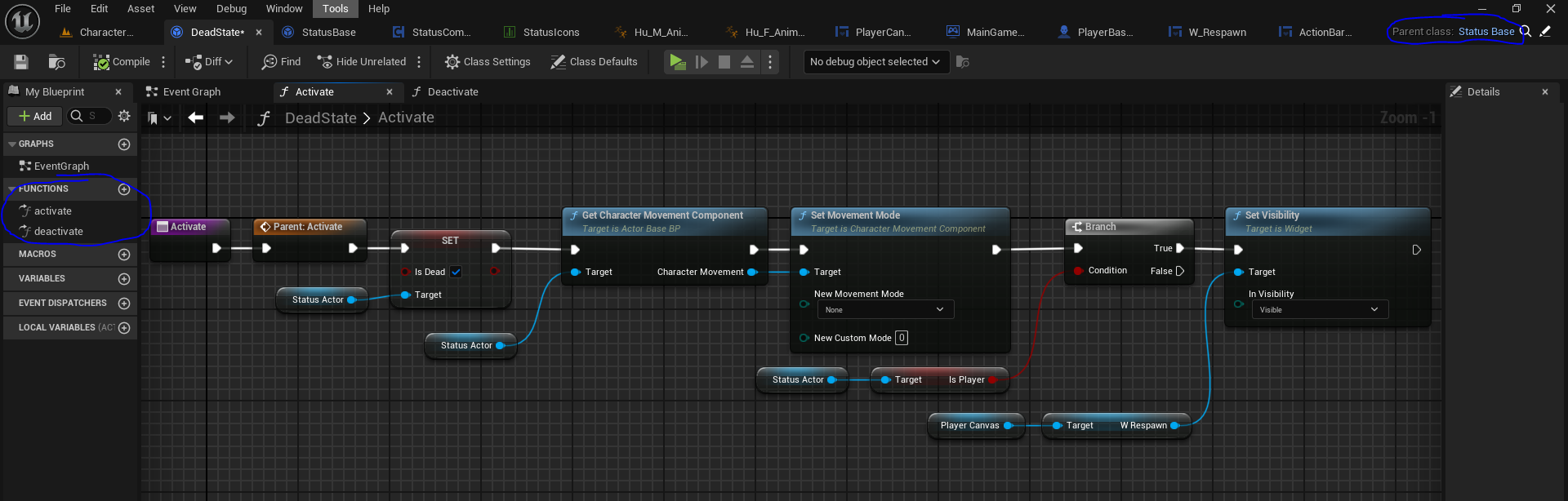This screenshot has height=501, width=1568.
Task: Open the Debug menu
Action: pyautogui.click(x=231, y=9)
